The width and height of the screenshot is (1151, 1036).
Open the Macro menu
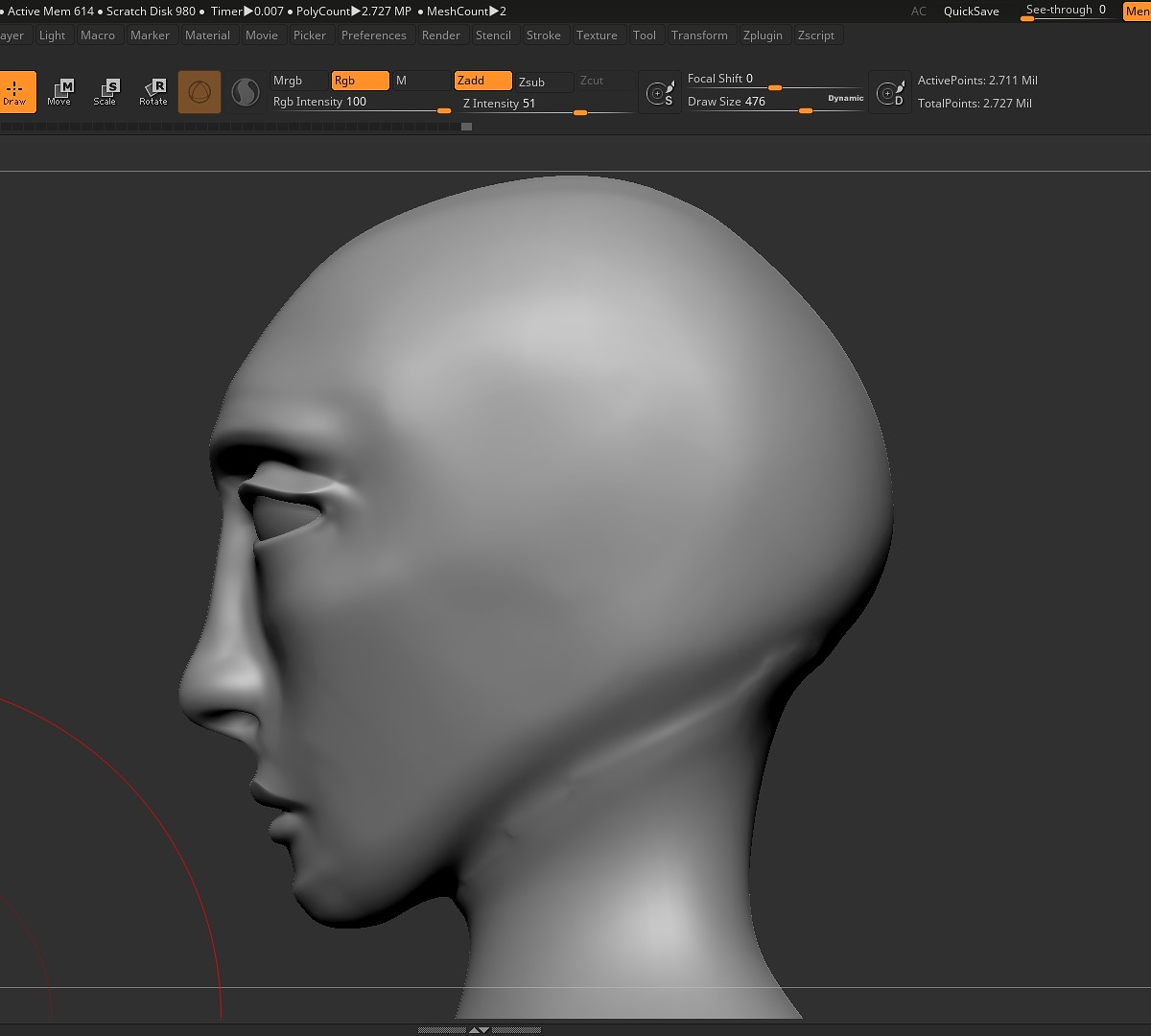click(x=98, y=35)
